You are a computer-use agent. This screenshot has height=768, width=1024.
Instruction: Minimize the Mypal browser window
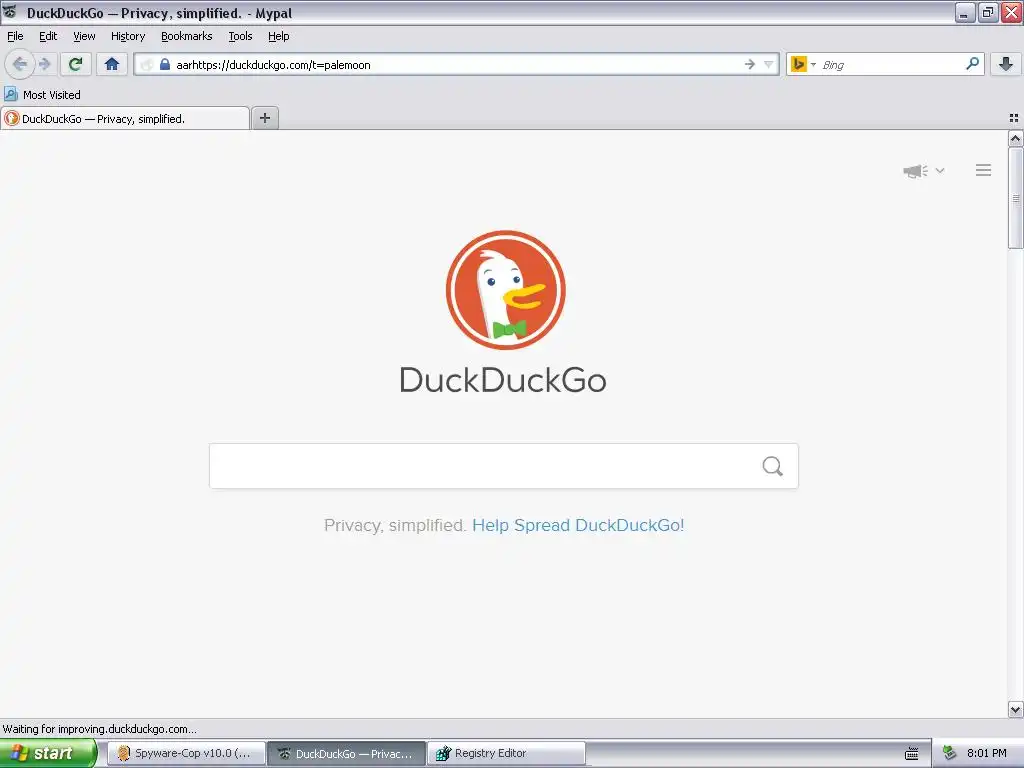point(965,12)
